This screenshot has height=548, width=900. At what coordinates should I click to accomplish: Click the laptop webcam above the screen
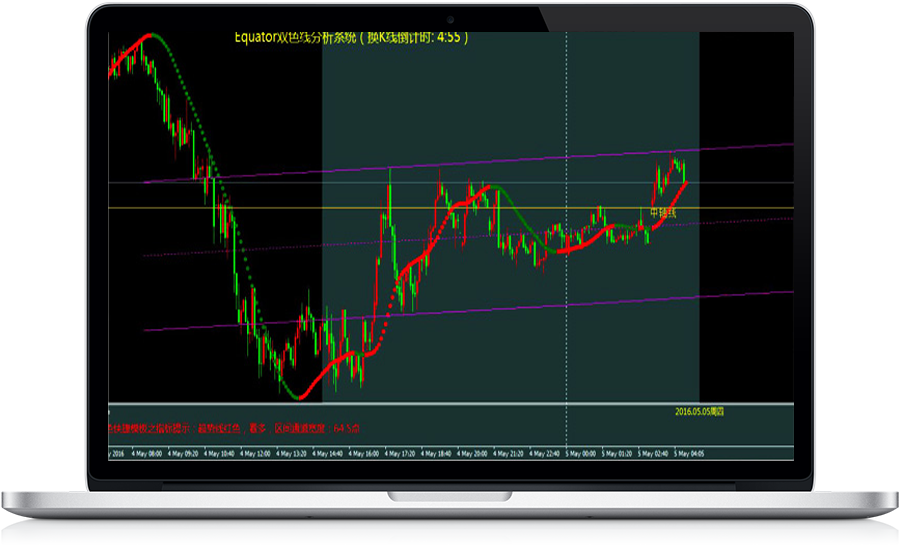pos(450,18)
